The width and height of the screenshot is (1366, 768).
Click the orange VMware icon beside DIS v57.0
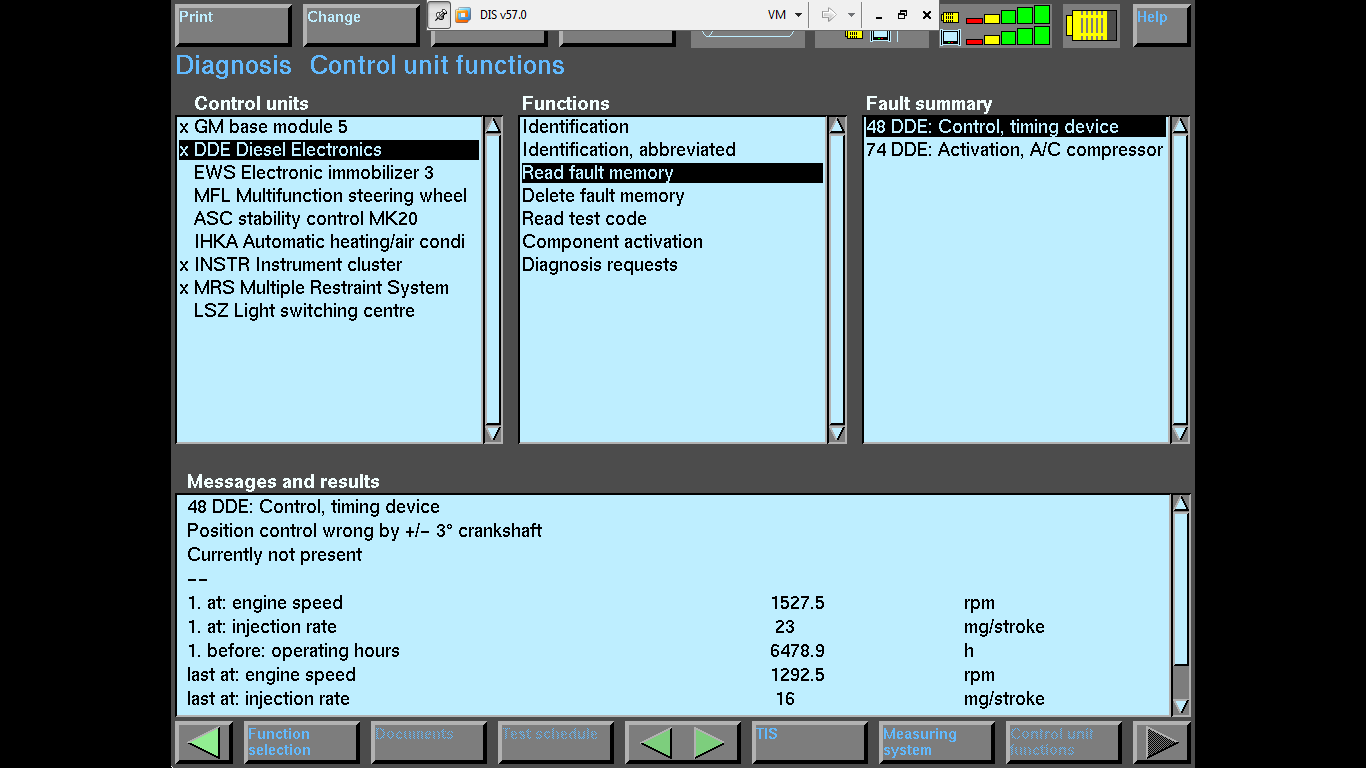point(463,15)
